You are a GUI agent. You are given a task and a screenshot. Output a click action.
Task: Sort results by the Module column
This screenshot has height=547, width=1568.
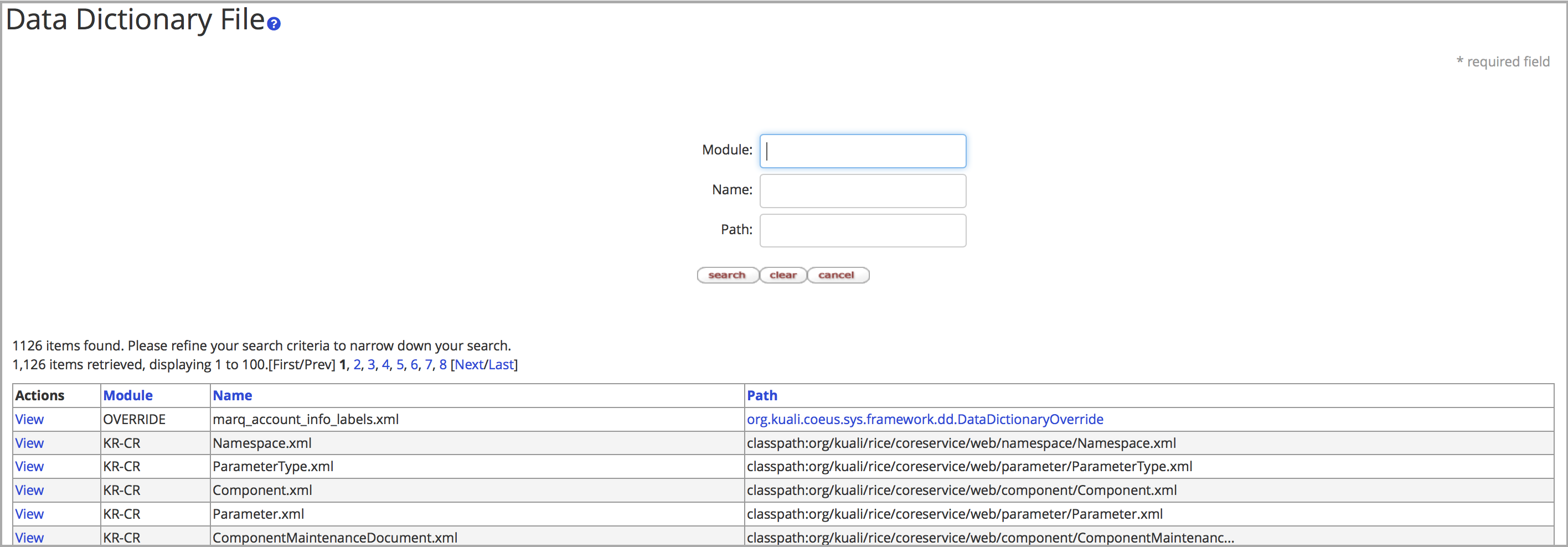[x=128, y=395]
